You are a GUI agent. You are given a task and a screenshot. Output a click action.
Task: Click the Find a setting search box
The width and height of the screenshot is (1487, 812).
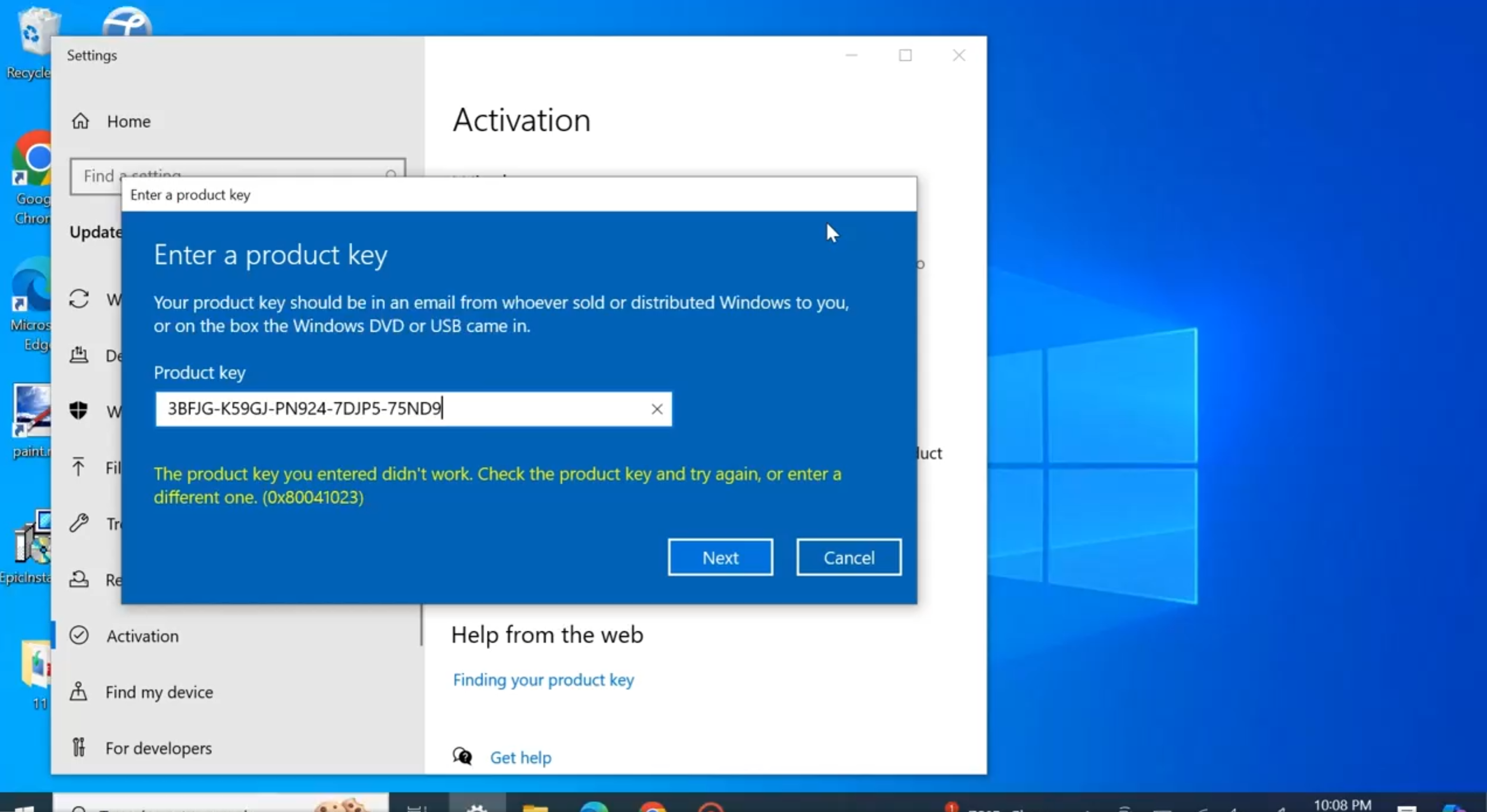[238, 175]
